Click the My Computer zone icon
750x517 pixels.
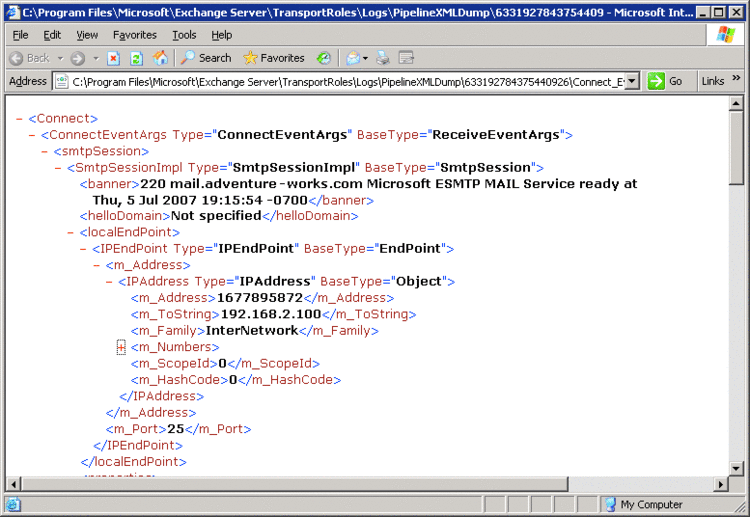[x=610, y=505]
